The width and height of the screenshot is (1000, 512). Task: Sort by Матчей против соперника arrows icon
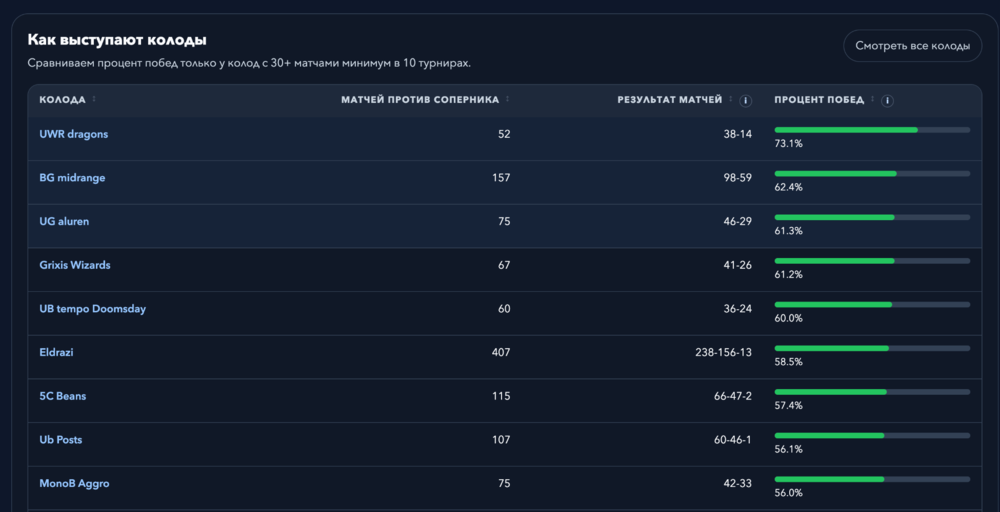pyautogui.click(x=508, y=99)
